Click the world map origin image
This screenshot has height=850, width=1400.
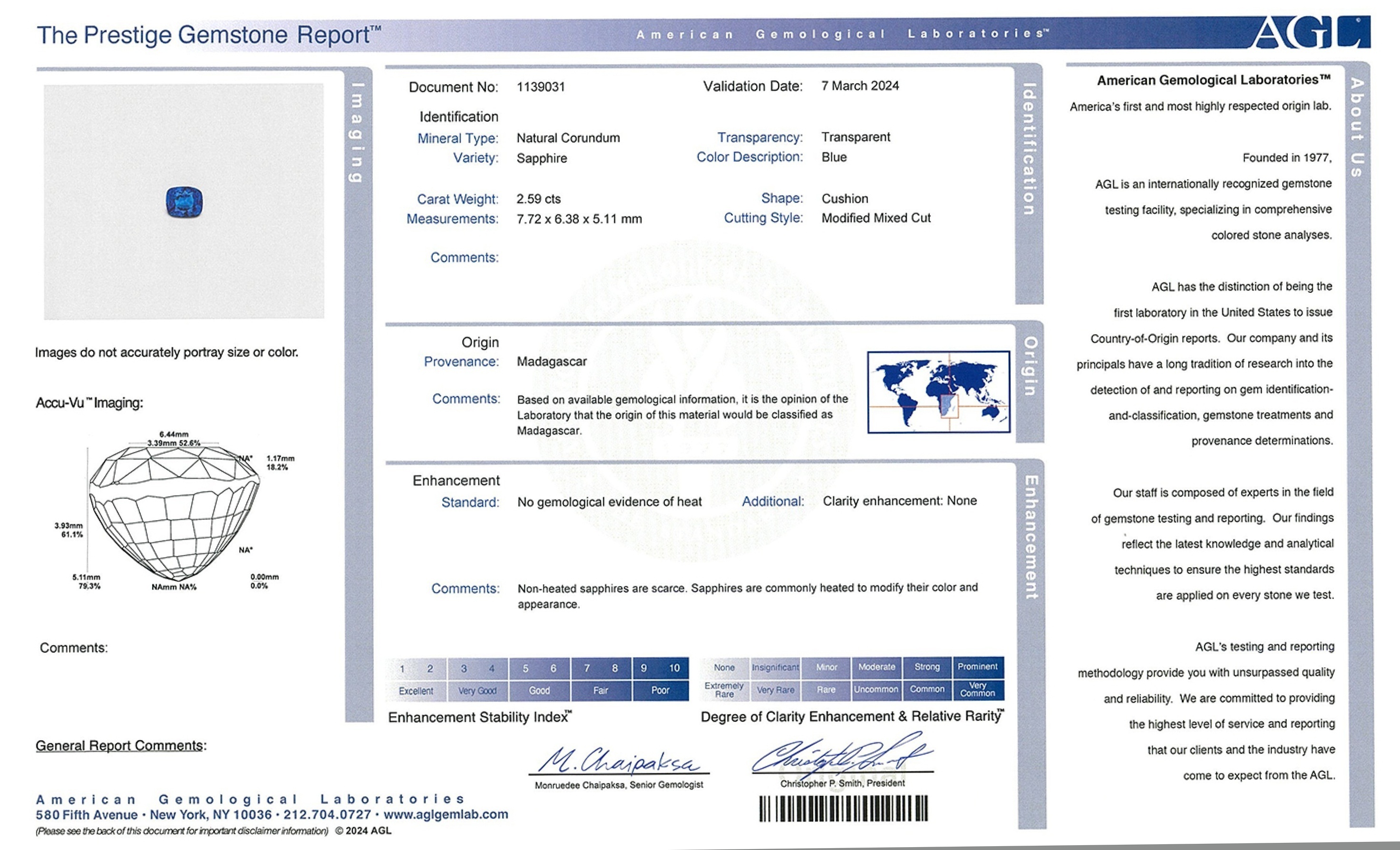pyautogui.click(x=939, y=392)
